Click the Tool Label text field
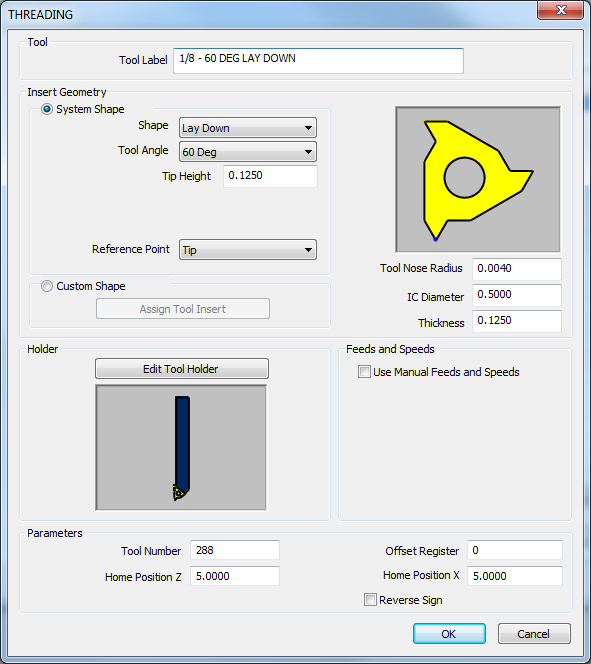 [x=318, y=61]
